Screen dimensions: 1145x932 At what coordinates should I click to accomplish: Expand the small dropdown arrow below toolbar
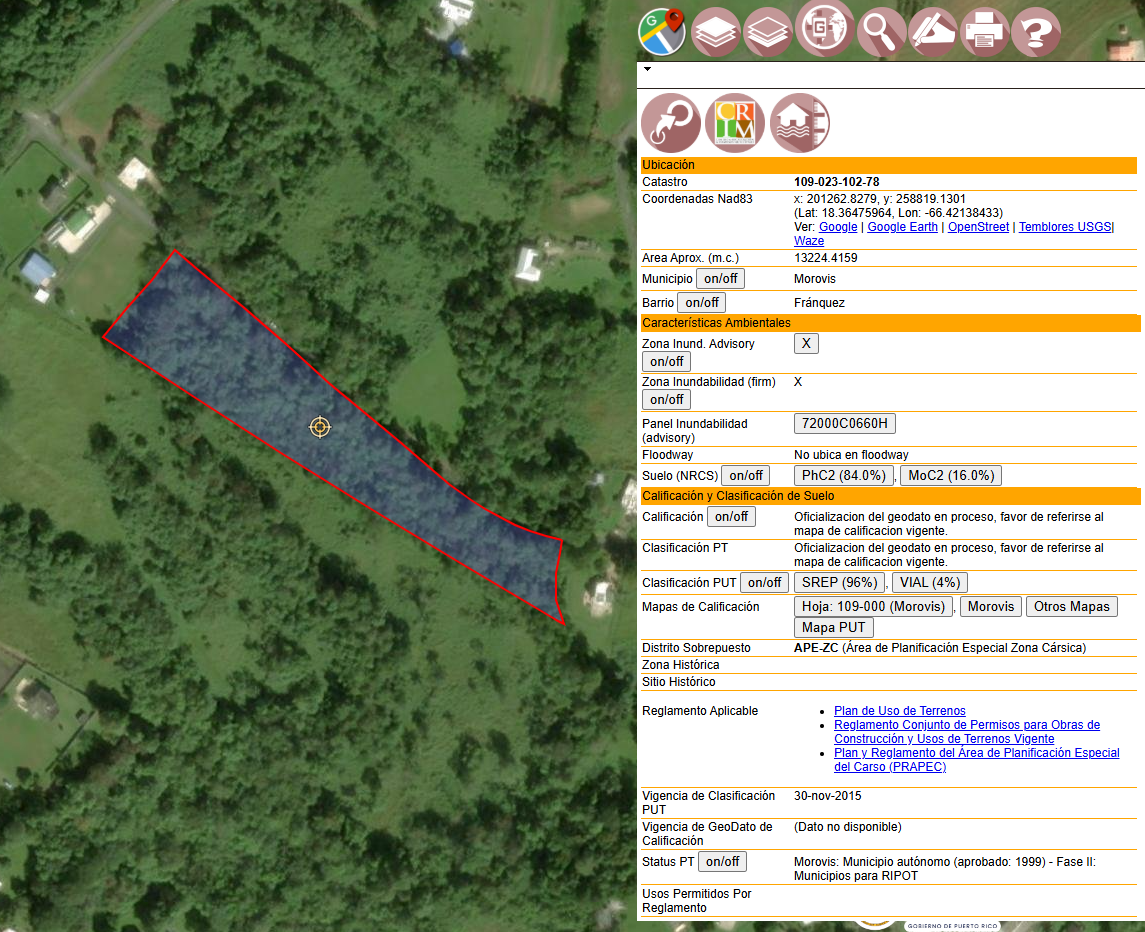click(x=647, y=69)
